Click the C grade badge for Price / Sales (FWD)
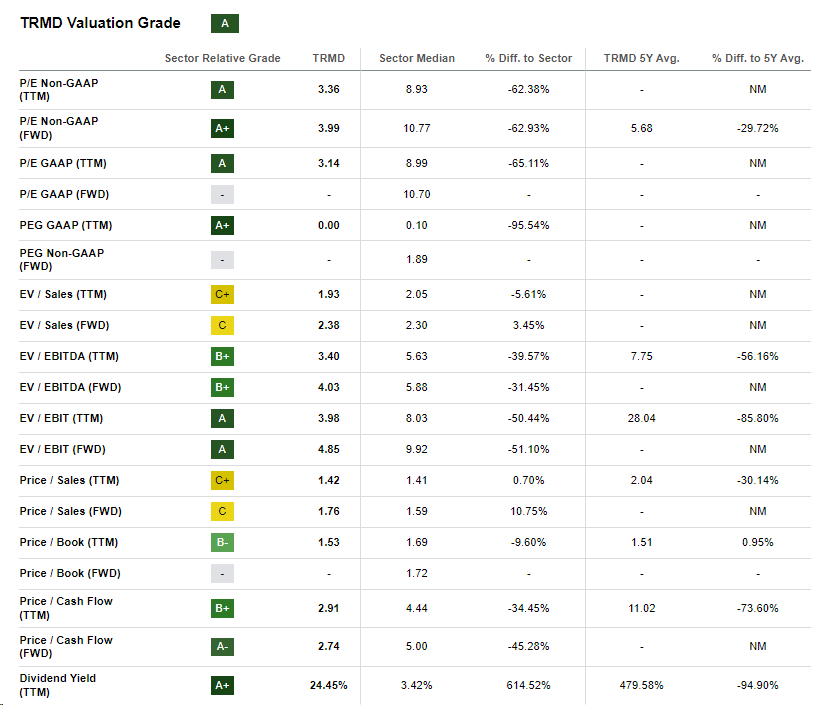The height and width of the screenshot is (705, 824). [x=222, y=511]
